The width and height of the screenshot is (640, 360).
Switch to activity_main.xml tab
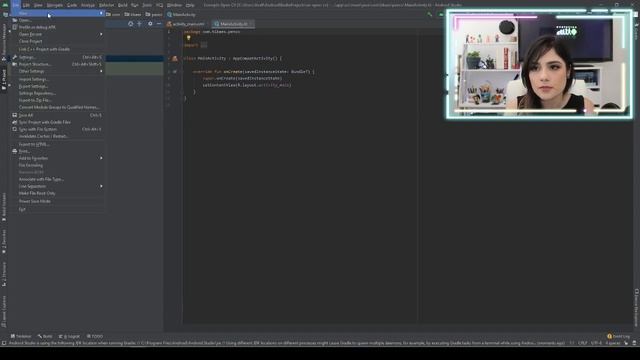click(186, 24)
